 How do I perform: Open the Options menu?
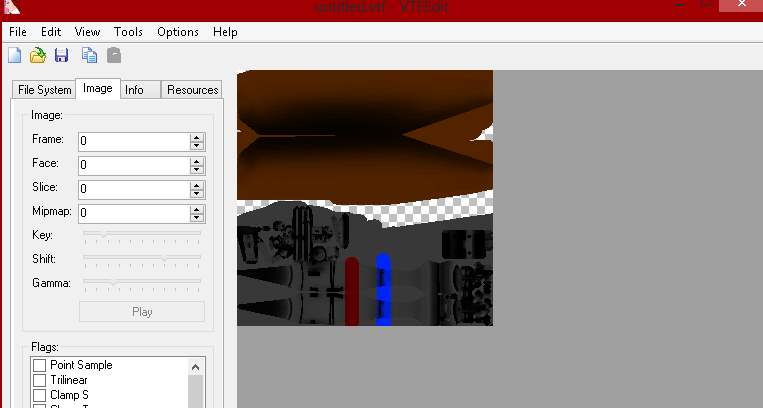178,32
